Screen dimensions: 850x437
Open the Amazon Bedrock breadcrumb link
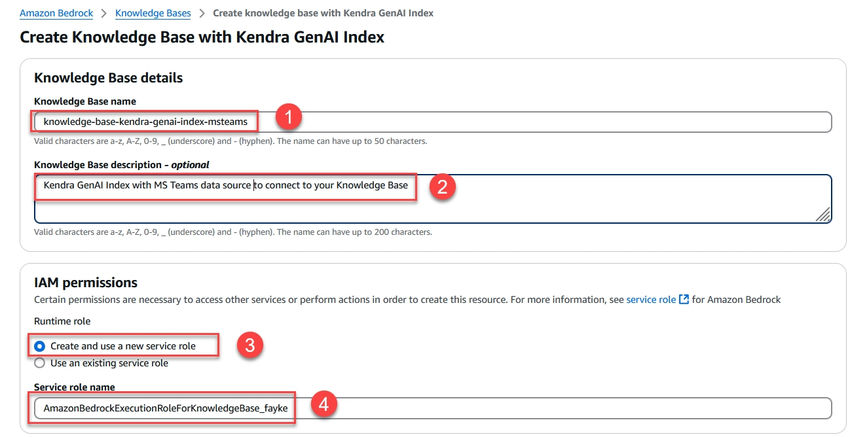tap(58, 13)
